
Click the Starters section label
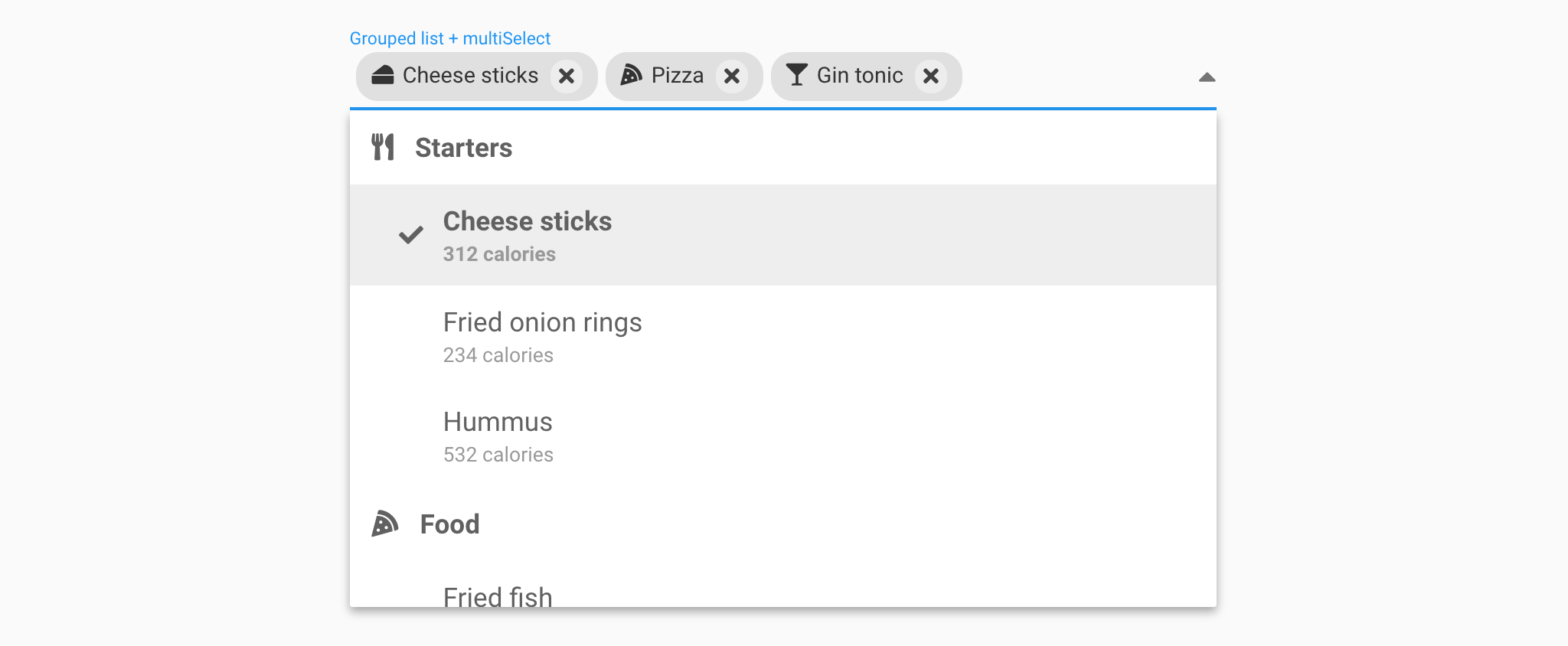pyautogui.click(x=464, y=147)
